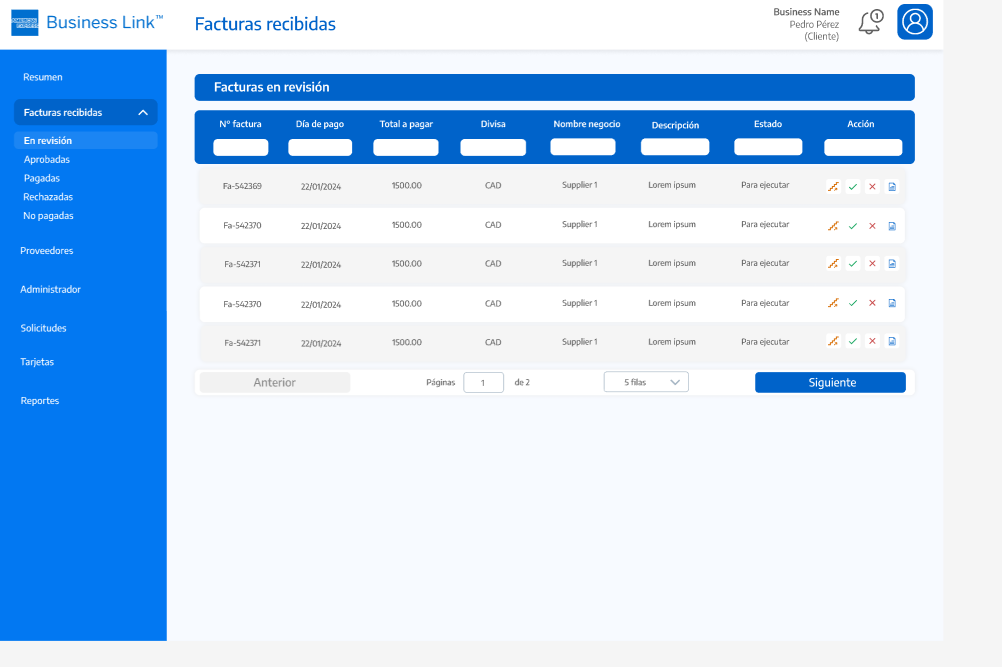Click the Siguiente button

pos(830,383)
